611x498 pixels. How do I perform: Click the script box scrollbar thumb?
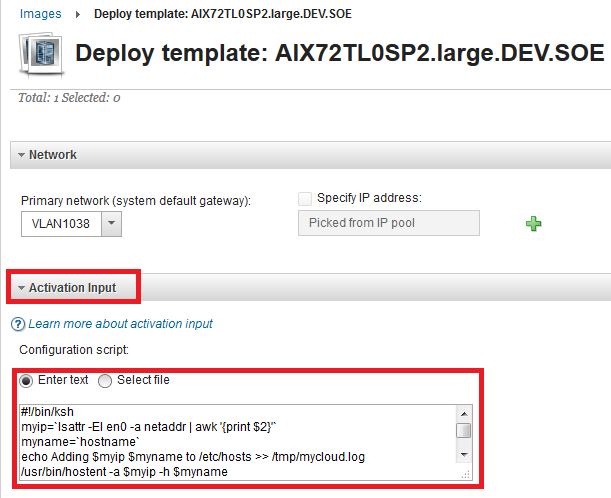[463, 431]
